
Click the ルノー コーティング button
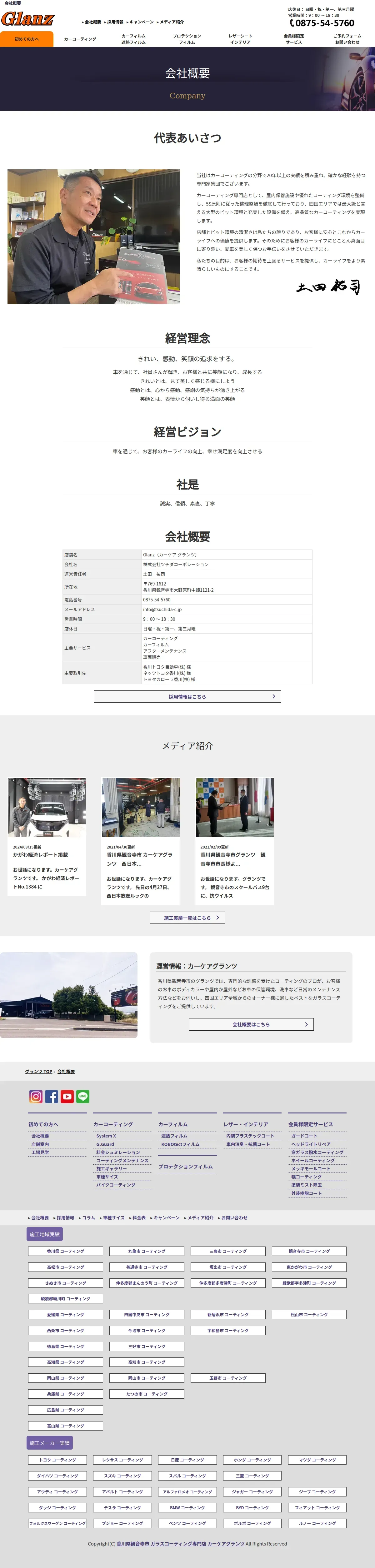pyautogui.click(x=317, y=1524)
